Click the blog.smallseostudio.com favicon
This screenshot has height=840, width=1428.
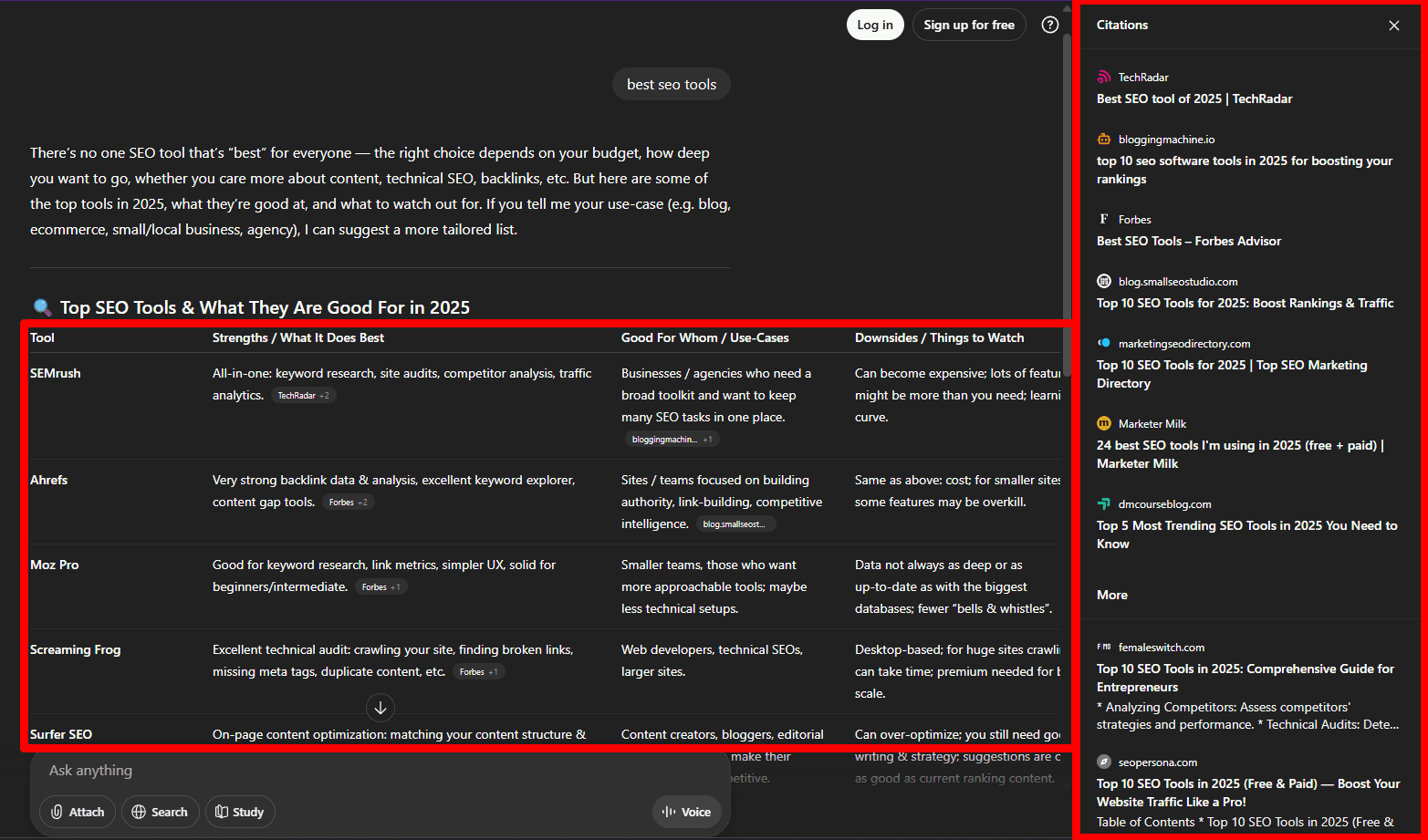(1104, 282)
